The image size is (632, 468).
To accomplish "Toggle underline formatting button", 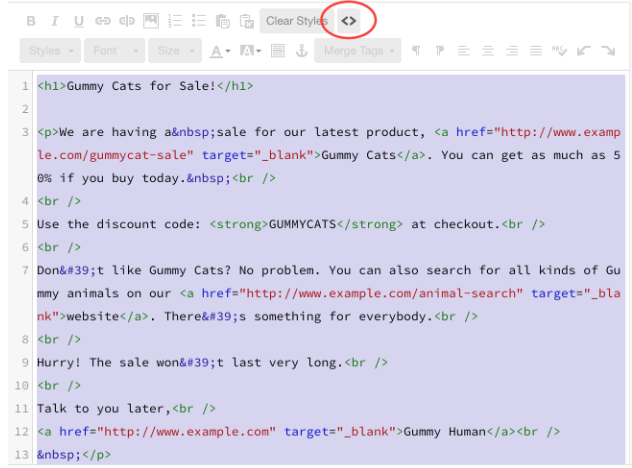I will [x=79, y=21].
